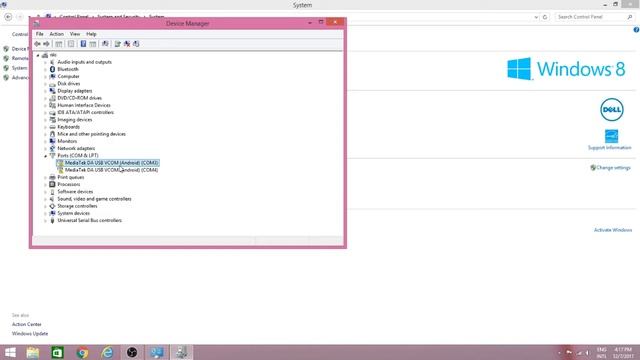
Task: Expand the Sound, video and game controllers node
Action: tap(45, 199)
